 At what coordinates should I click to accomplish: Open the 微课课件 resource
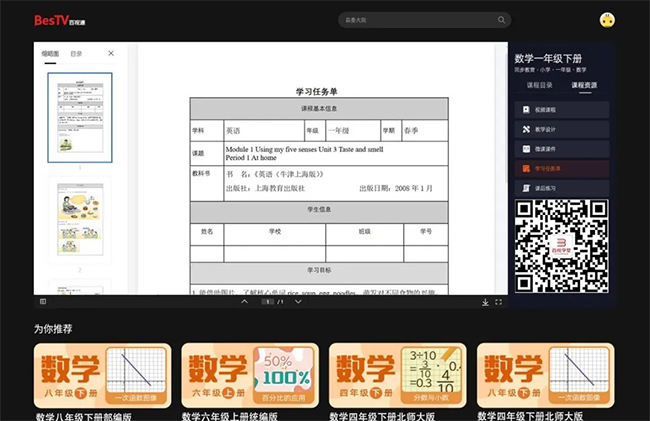tap(562, 149)
